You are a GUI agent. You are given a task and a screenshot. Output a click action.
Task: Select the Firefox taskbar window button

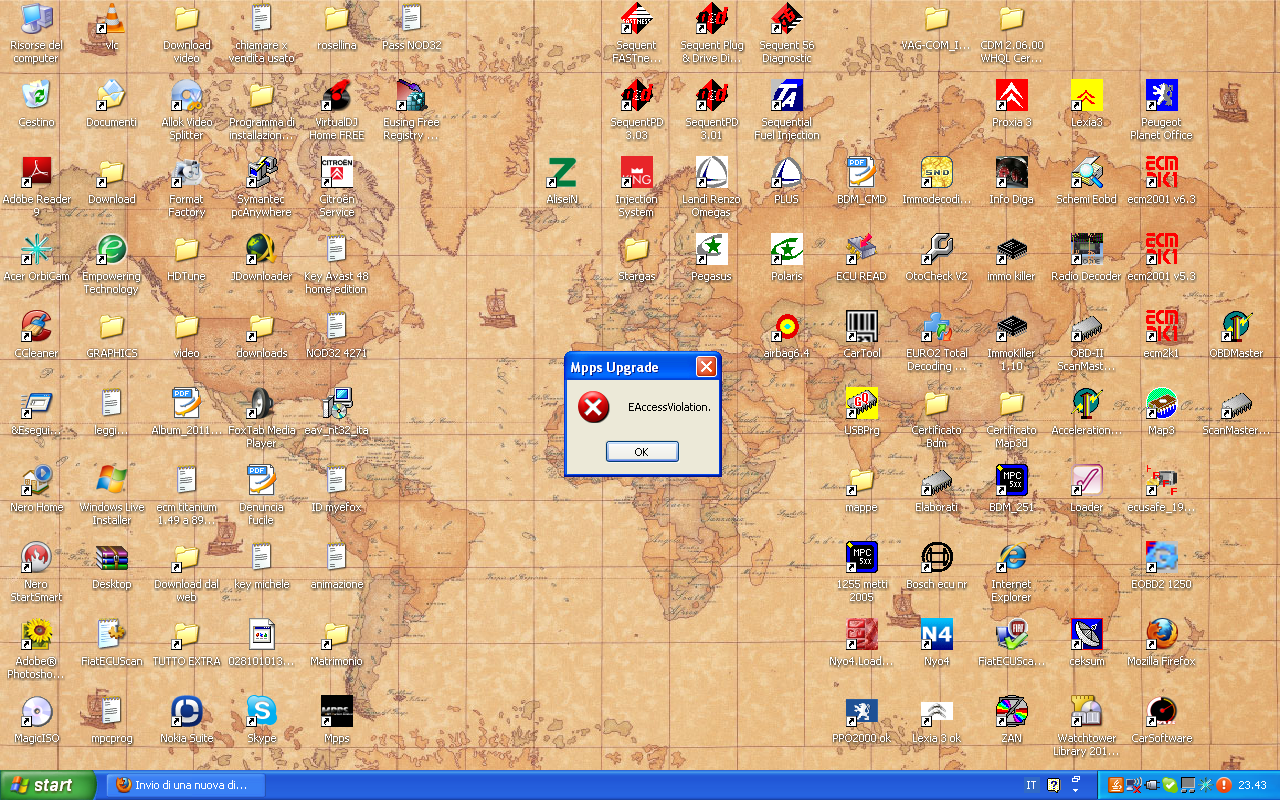pyautogui.click(x=185, y=785)
